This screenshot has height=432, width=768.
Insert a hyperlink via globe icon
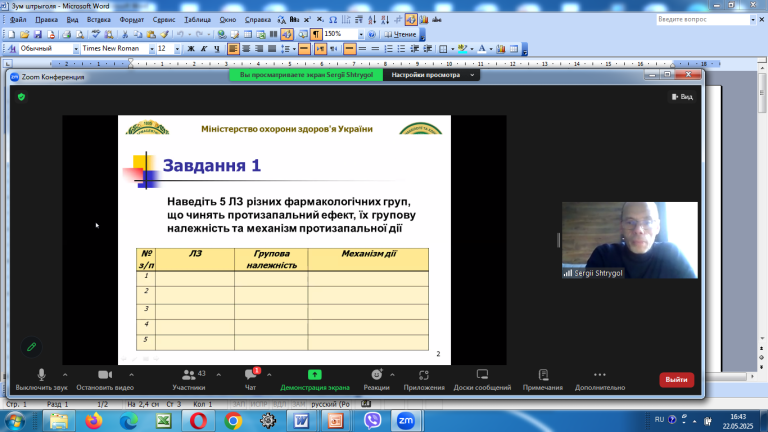[x=222, y=34]
